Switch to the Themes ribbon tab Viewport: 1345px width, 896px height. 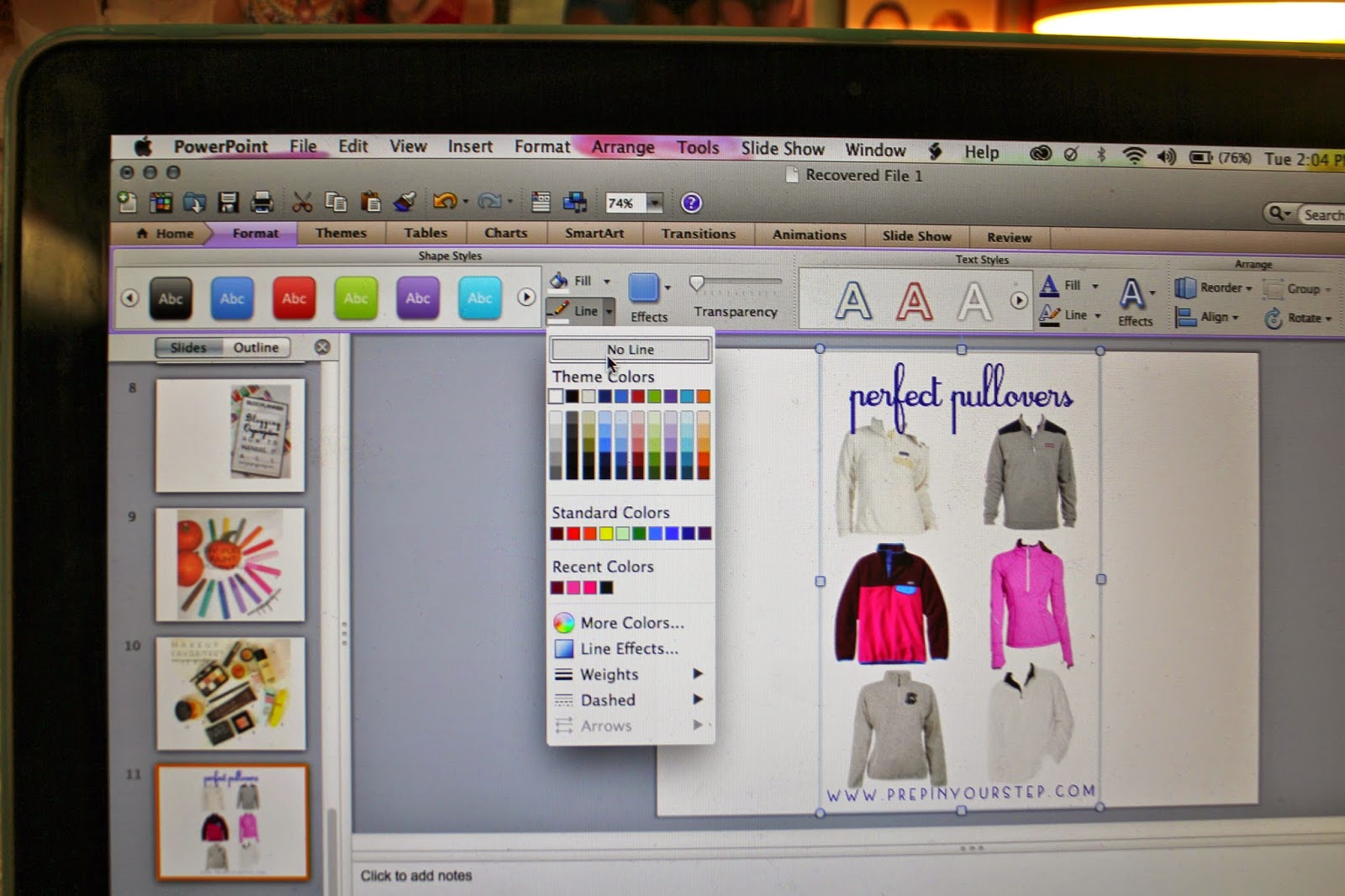tap(340, 233)
